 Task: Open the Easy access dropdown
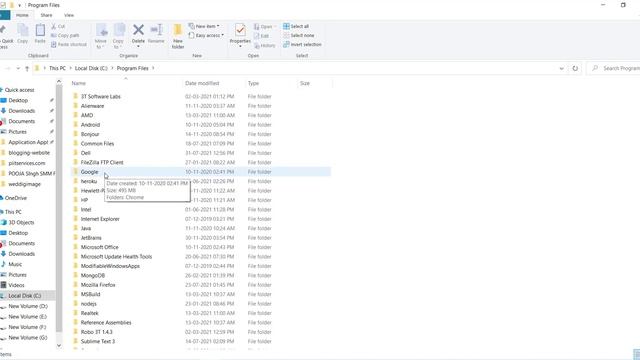coord(206,36)
